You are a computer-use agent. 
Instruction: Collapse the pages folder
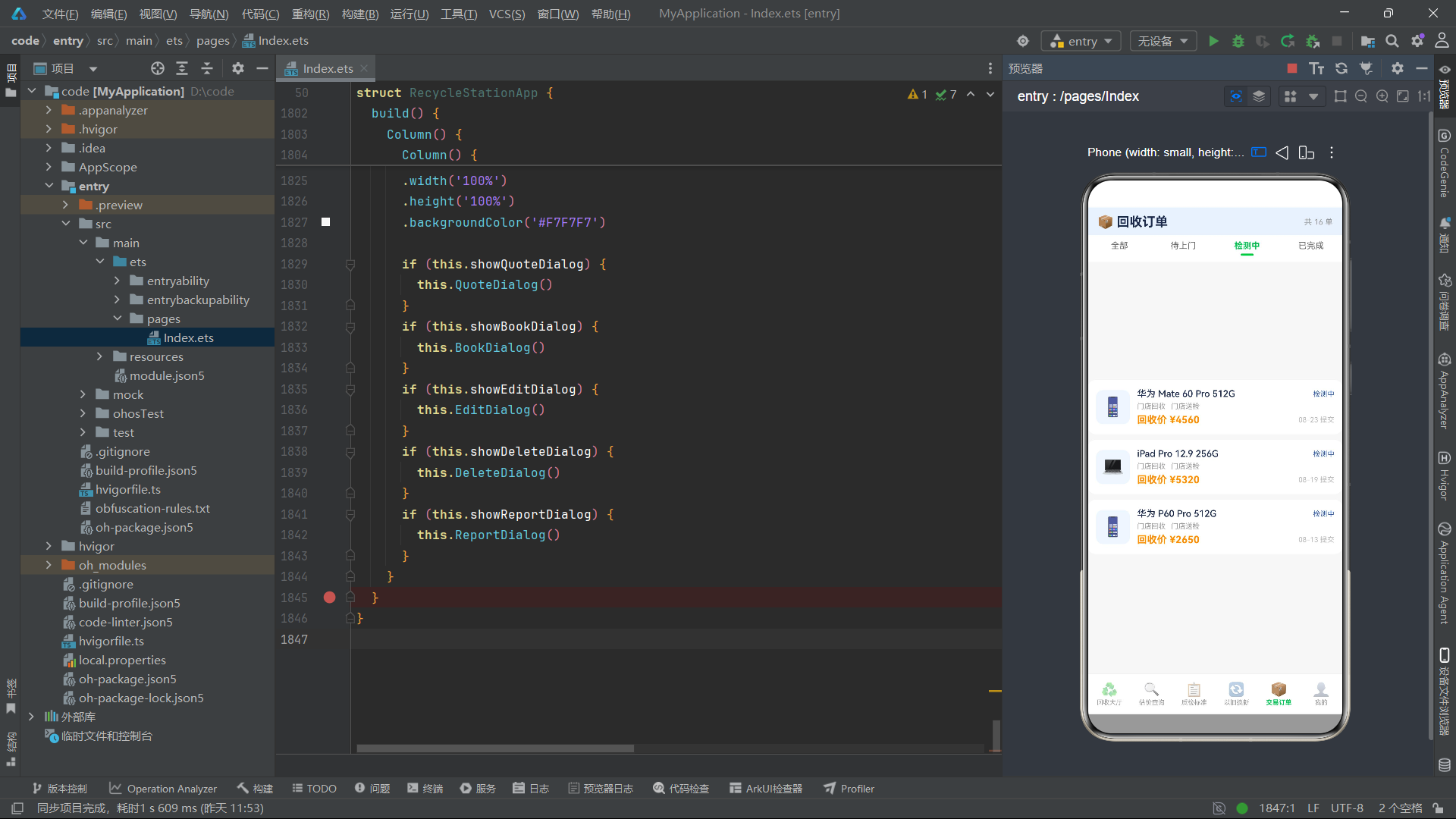pos(118,318)
